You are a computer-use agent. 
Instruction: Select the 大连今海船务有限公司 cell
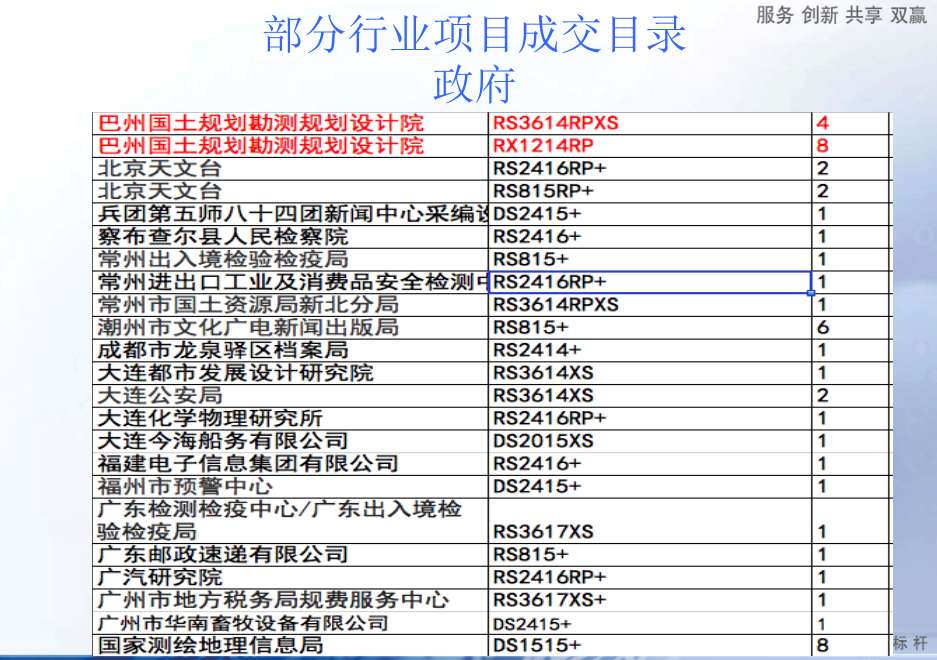tap(290, 441)
